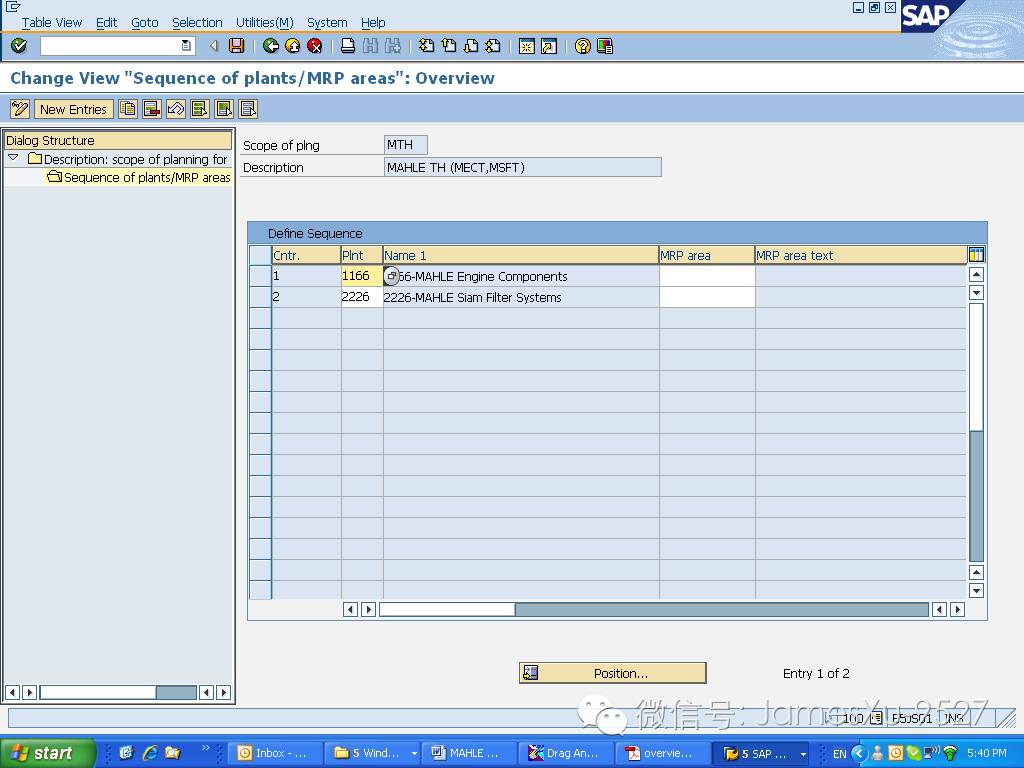Open the Utilities(M) menu

point(264,22)
